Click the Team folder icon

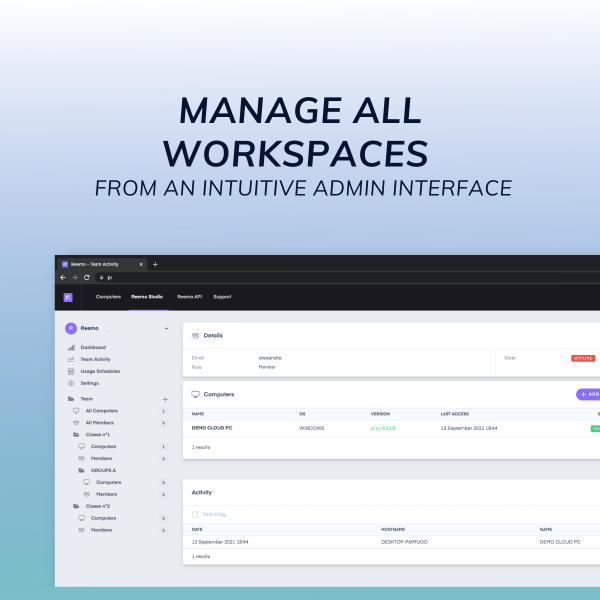point(71,399)
